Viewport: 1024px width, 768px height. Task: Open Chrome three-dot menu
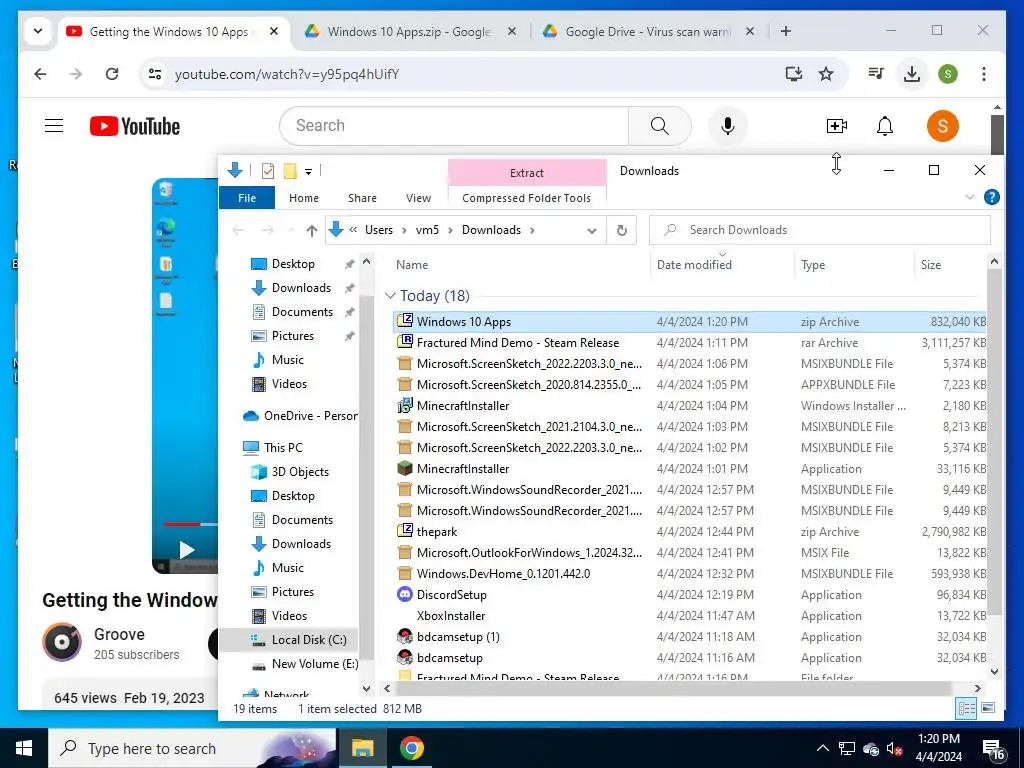pyautogui.click(x=984, y=74)
